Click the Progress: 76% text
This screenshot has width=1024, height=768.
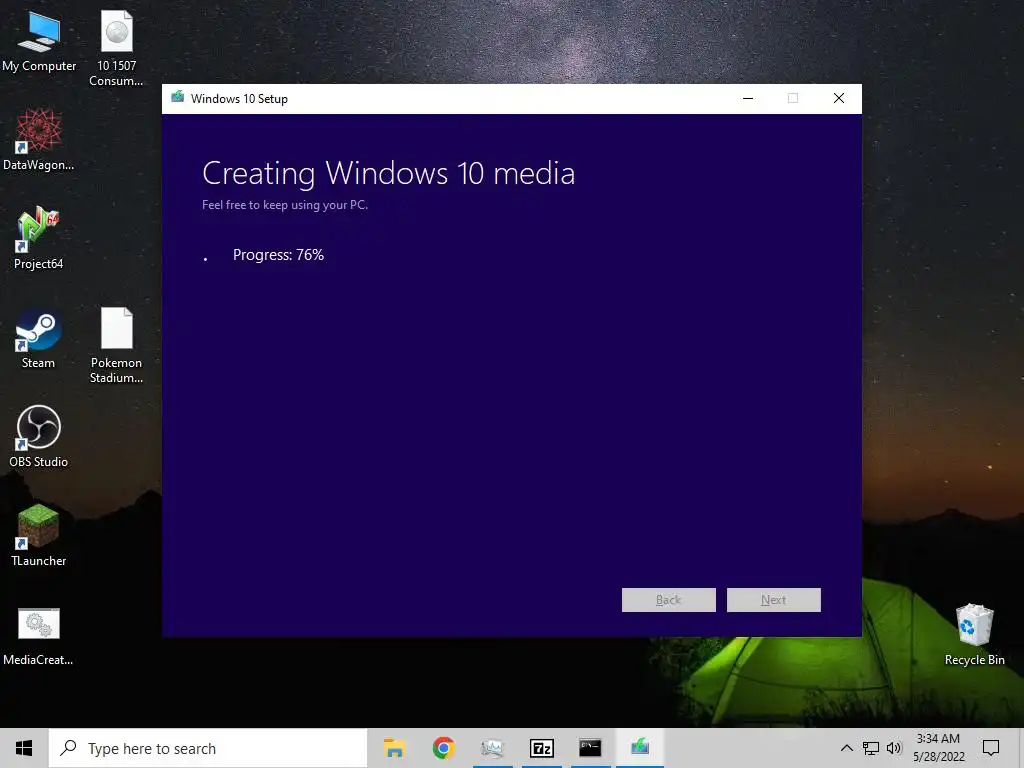click(278, 255)
